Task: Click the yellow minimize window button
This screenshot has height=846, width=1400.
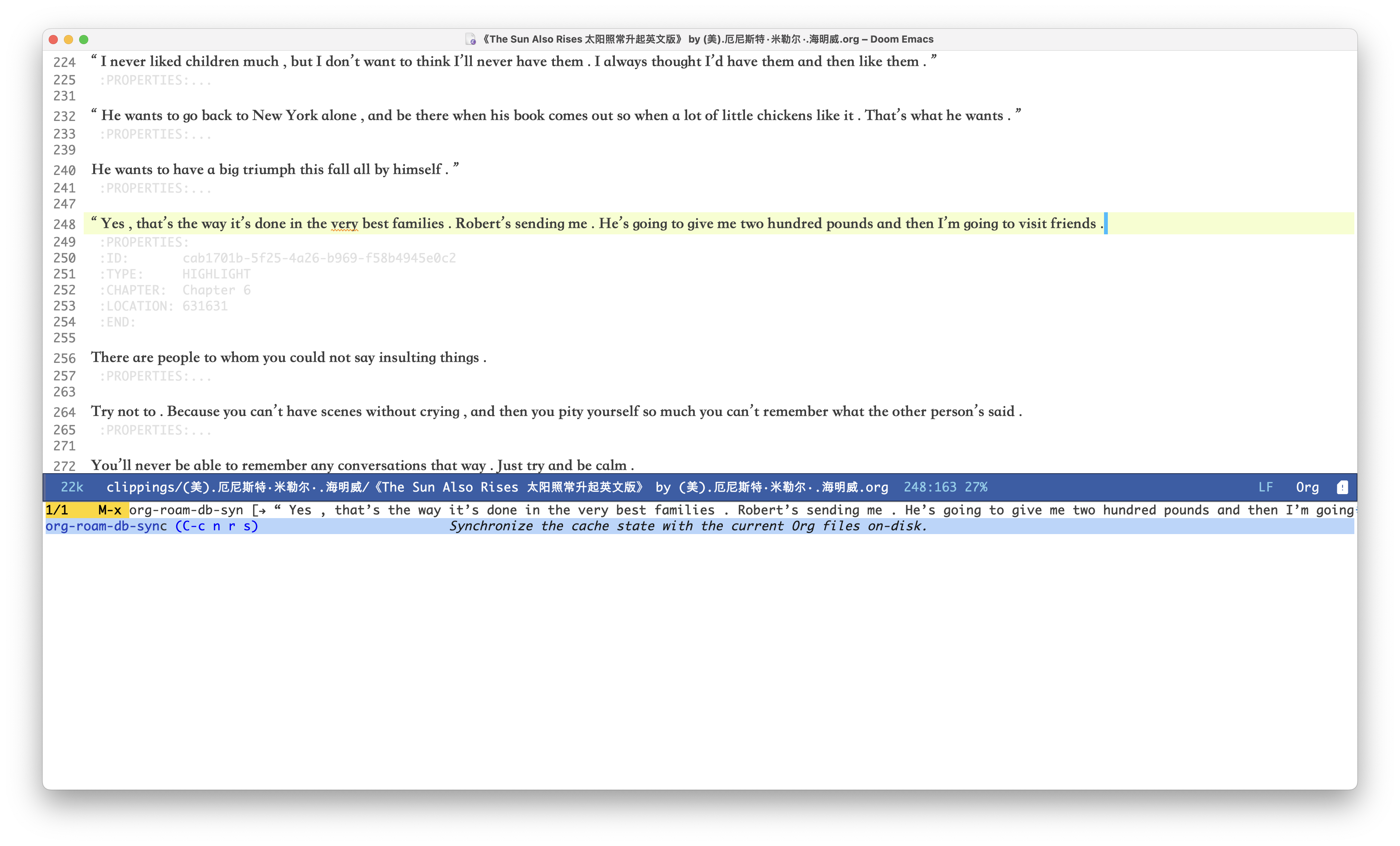Action: (68, 39)
